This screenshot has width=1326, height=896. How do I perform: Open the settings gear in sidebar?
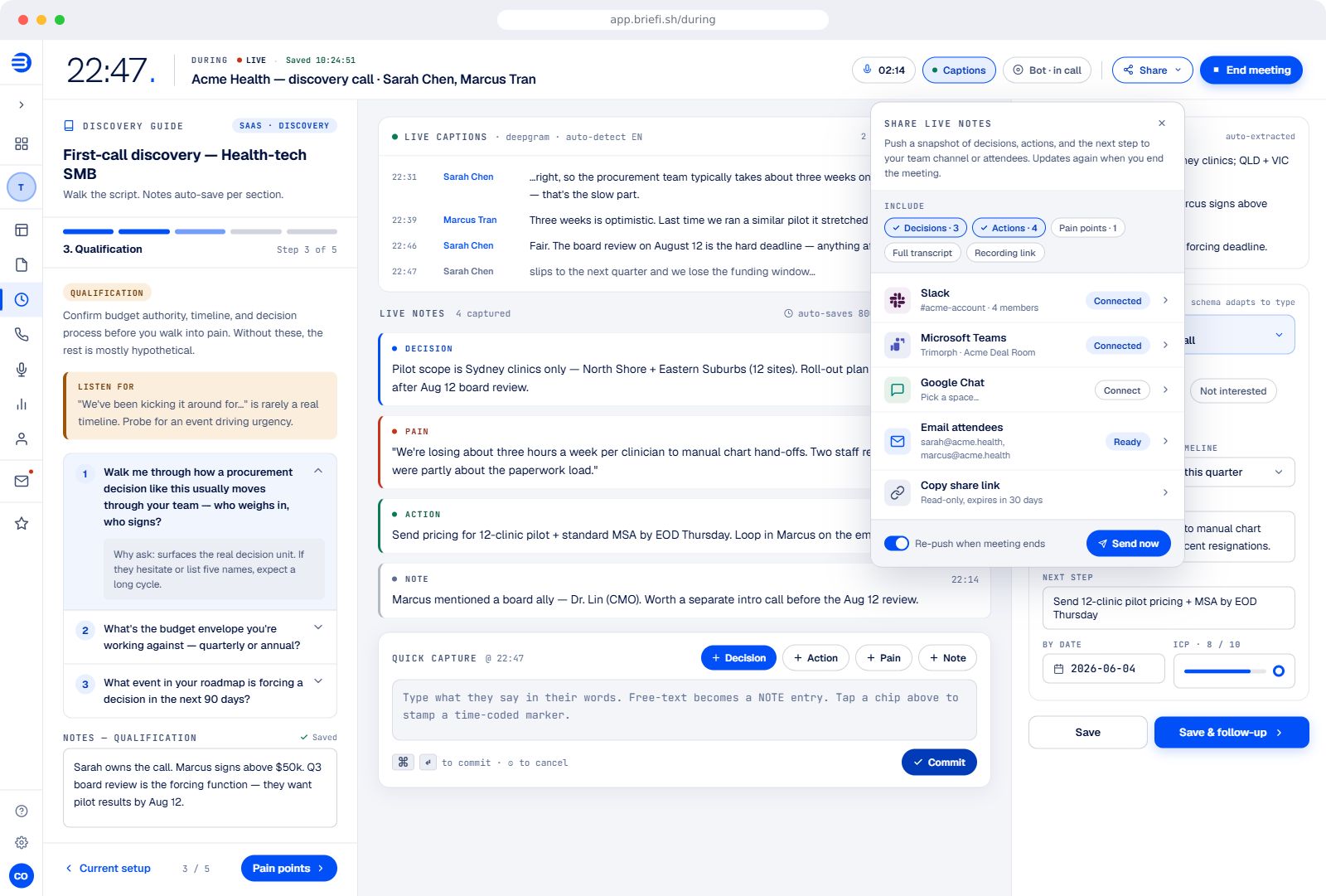pos(22,843)
